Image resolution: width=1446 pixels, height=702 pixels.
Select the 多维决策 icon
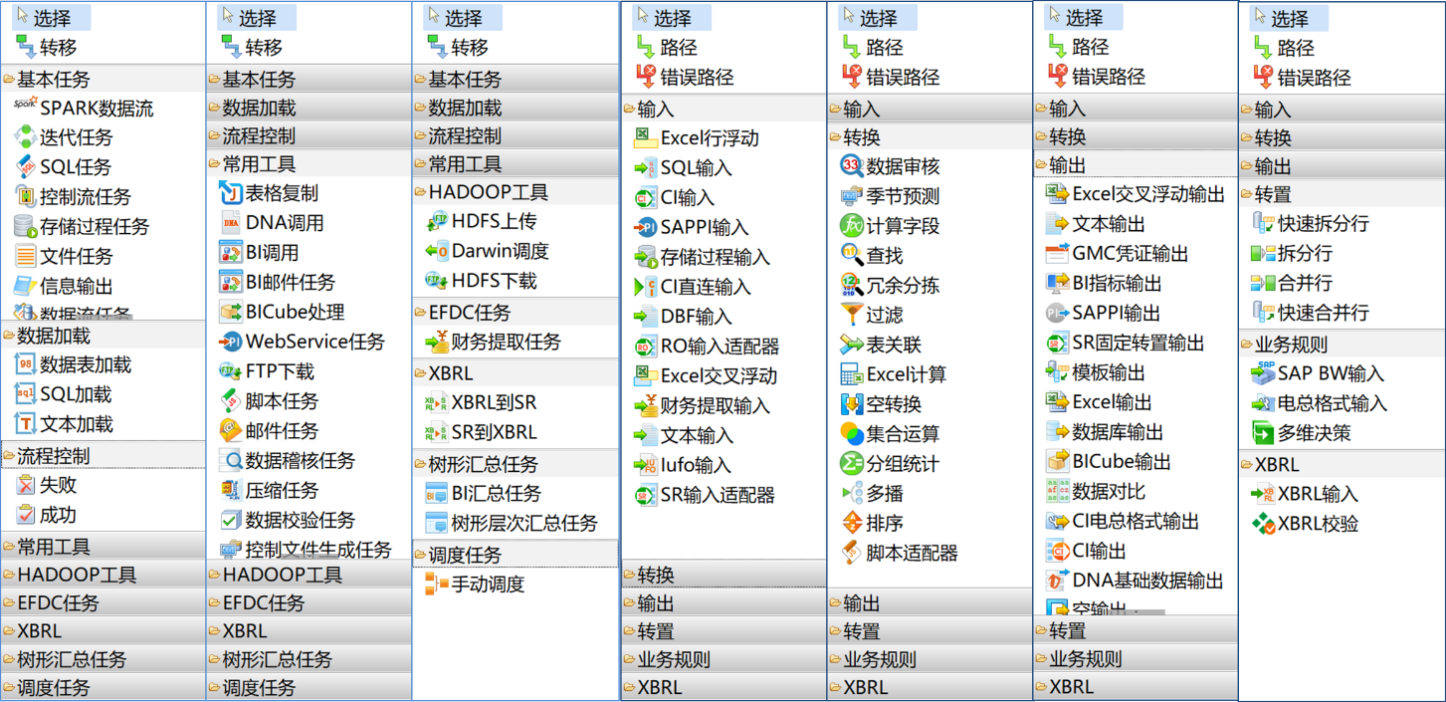(1262, 433)
